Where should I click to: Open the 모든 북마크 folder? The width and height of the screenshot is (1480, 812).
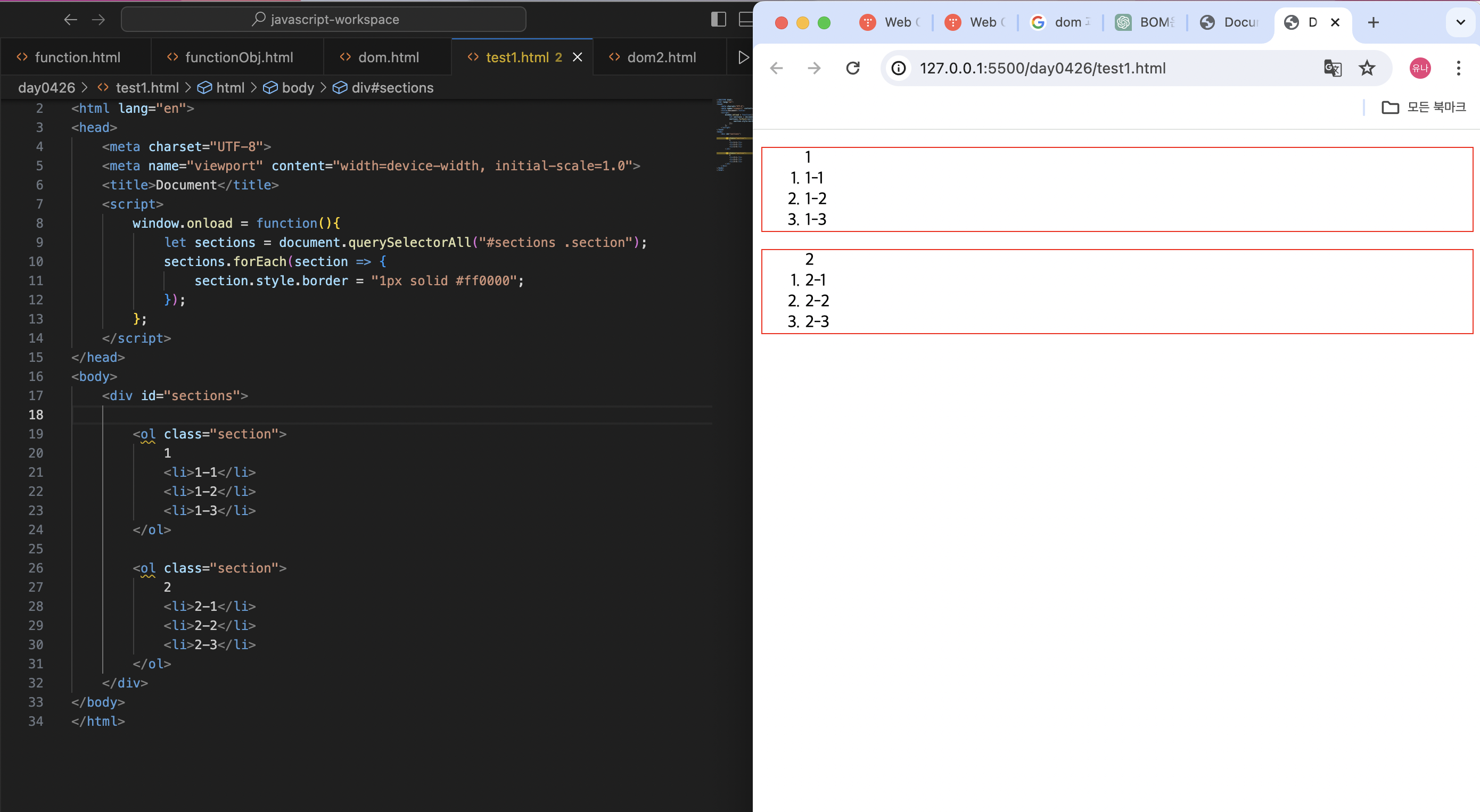click(1424, 107)
